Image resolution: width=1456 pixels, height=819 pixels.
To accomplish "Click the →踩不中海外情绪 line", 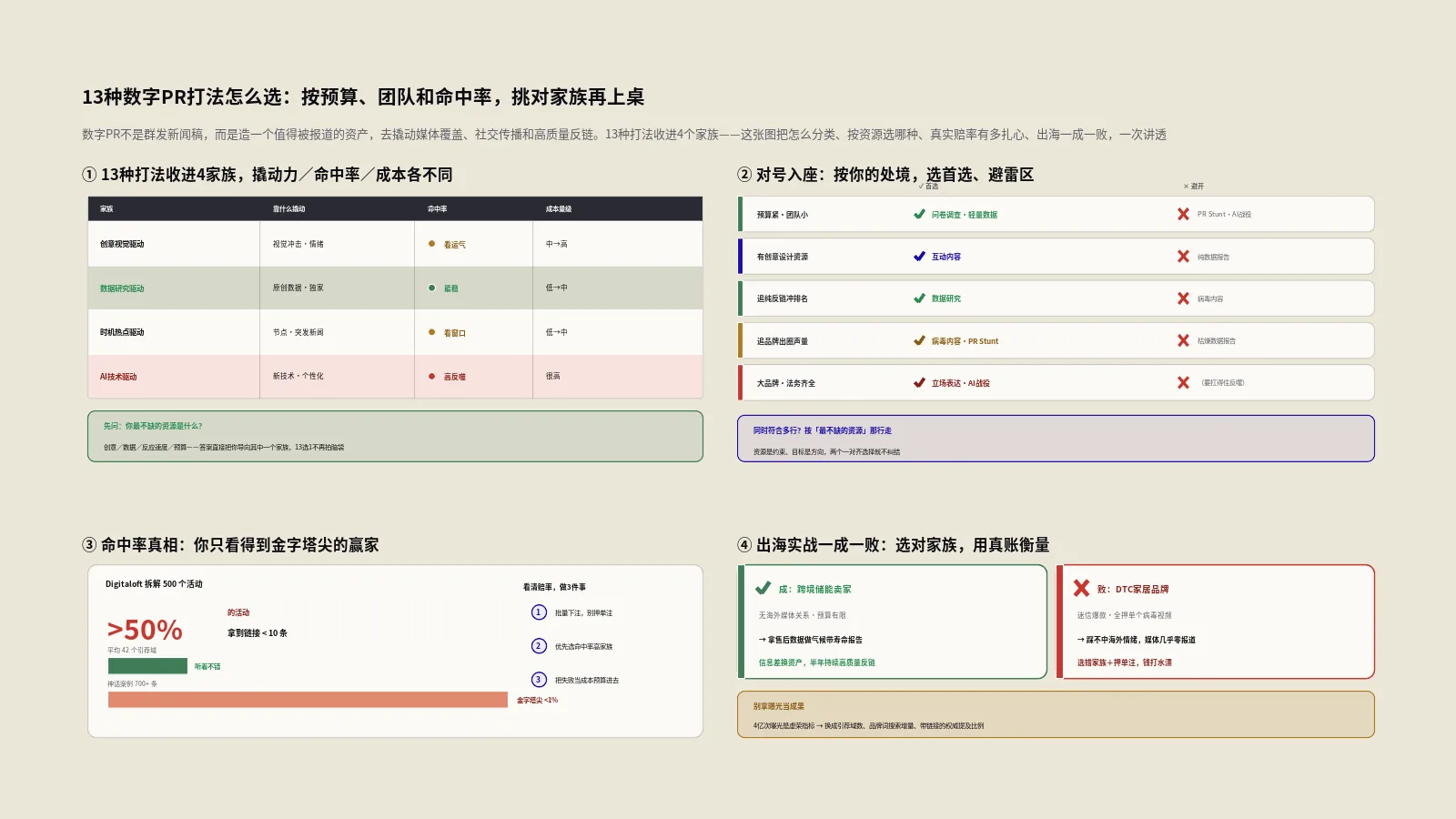I will [1136, 640].
